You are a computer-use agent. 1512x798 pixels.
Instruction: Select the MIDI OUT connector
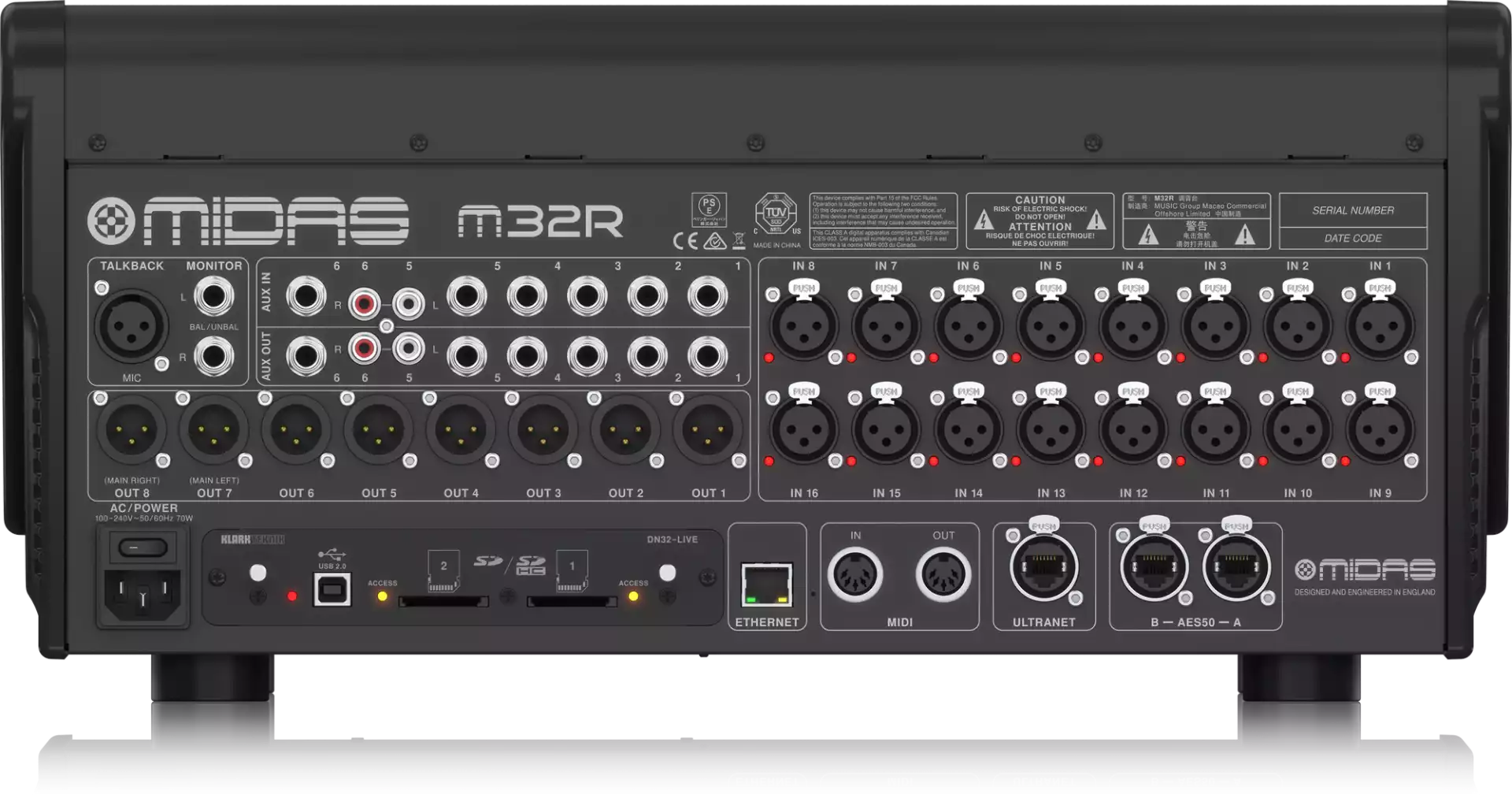(943, 573)
